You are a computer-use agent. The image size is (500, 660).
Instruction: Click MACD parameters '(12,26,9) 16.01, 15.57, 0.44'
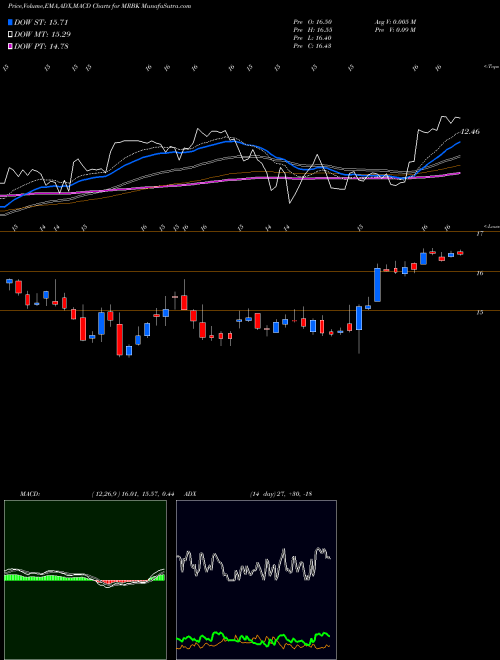pyautogui.click(x=133, y=494)
